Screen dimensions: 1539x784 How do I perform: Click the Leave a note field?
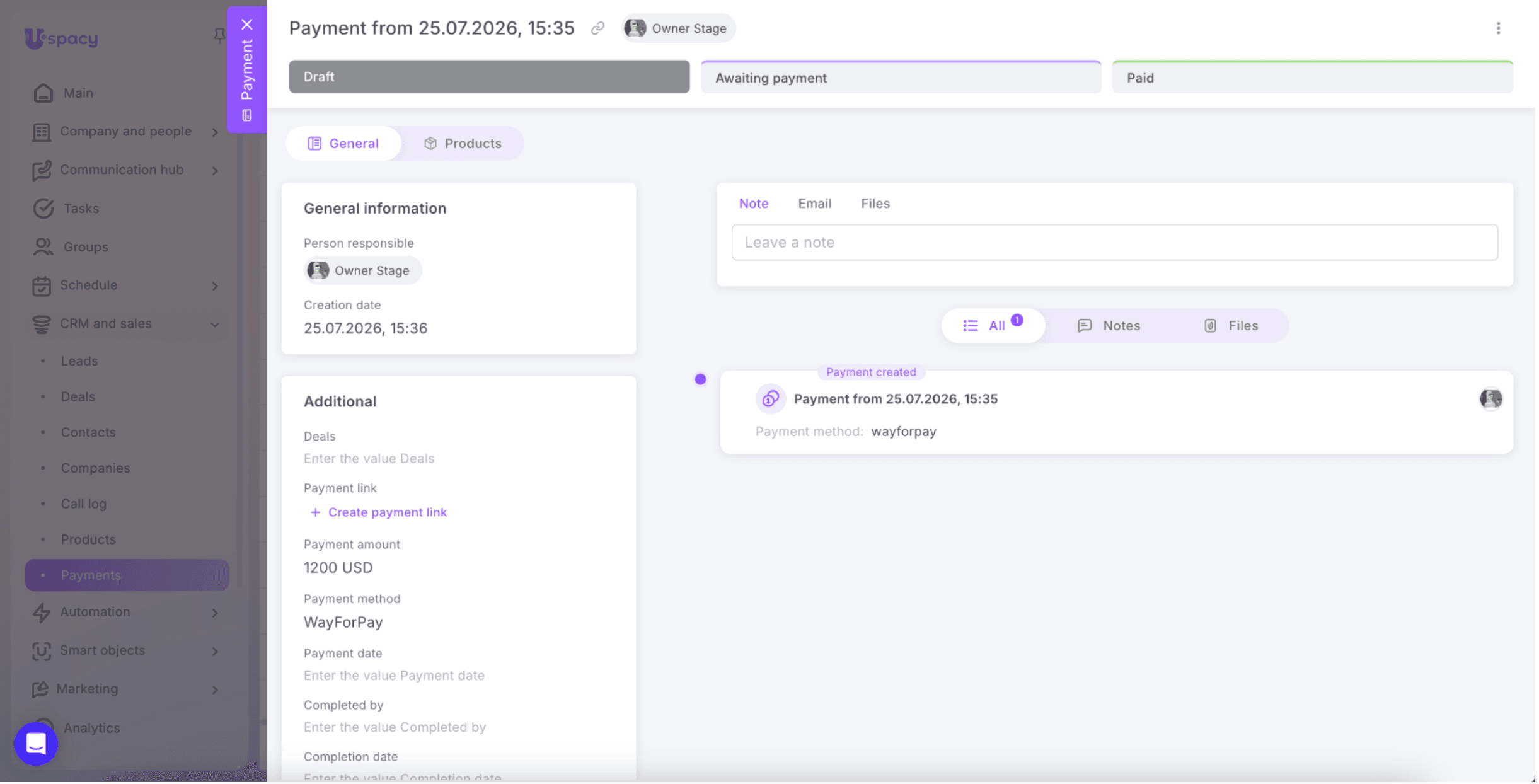1115,243
